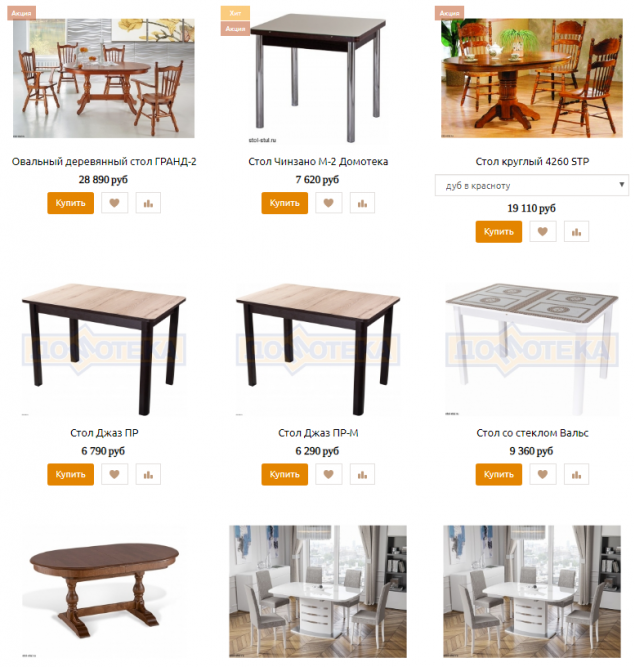Image resolution: width=635 pixels, height=667 pixels.
Task: Favorite the Стол круглый 4260 STP
Action: click(x=542, y=231)
